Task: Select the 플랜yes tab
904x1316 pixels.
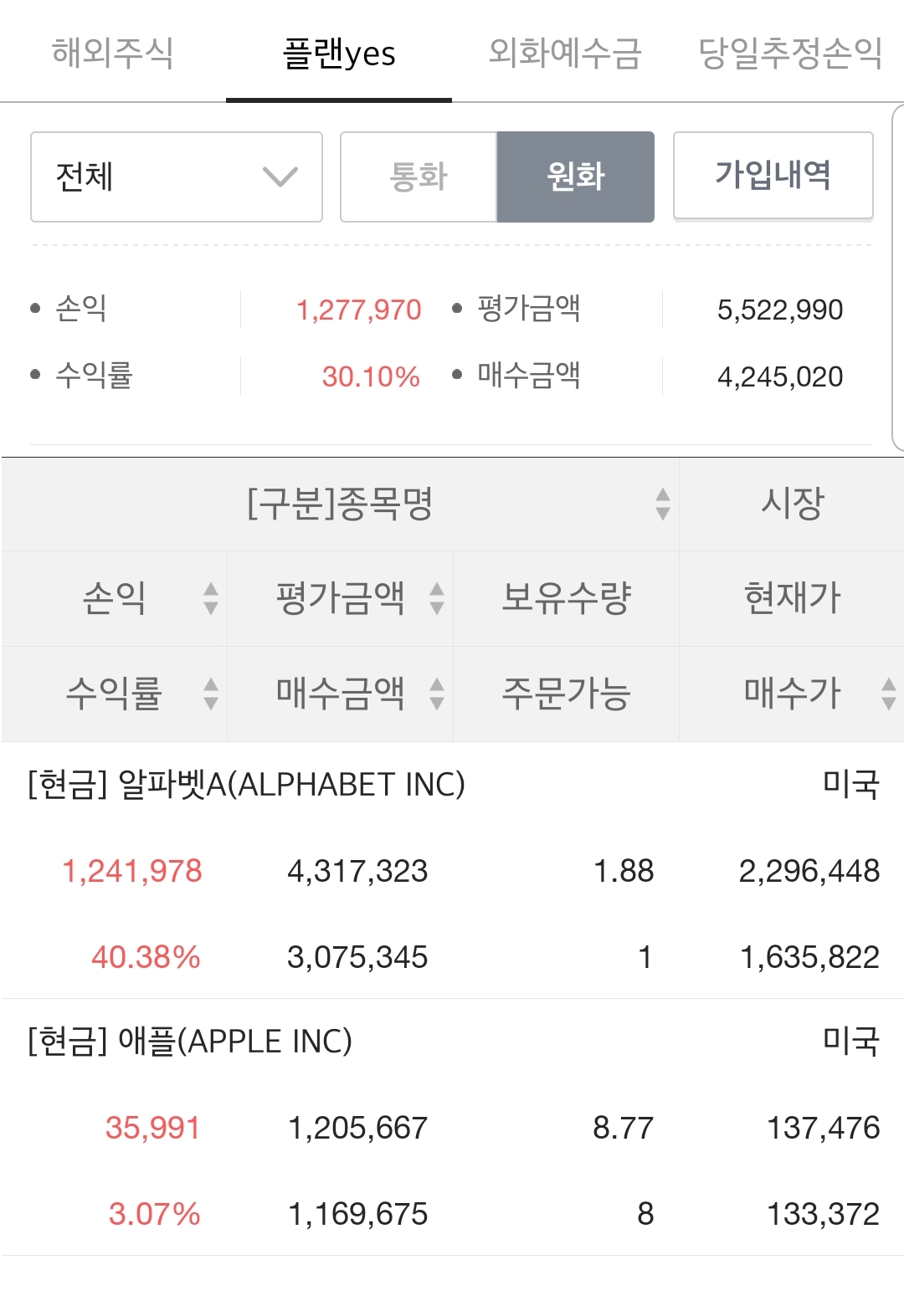Action: 339,53
